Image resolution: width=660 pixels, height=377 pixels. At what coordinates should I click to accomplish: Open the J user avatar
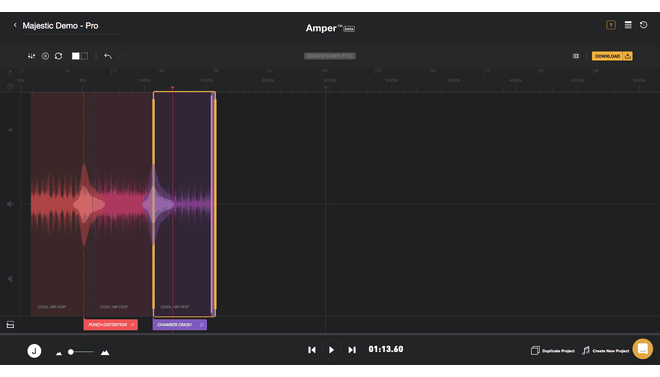click(34, 351)
